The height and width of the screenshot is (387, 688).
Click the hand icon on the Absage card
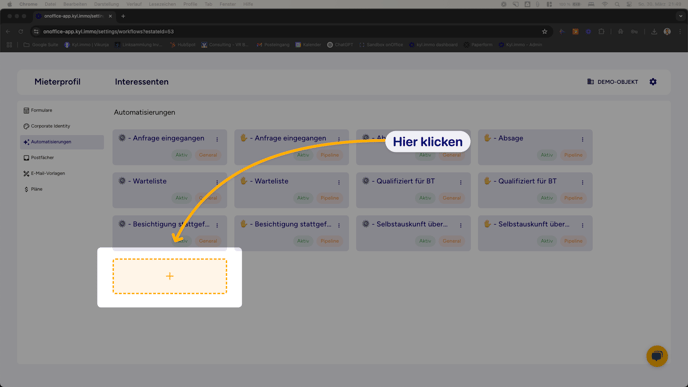click(487, 138)
